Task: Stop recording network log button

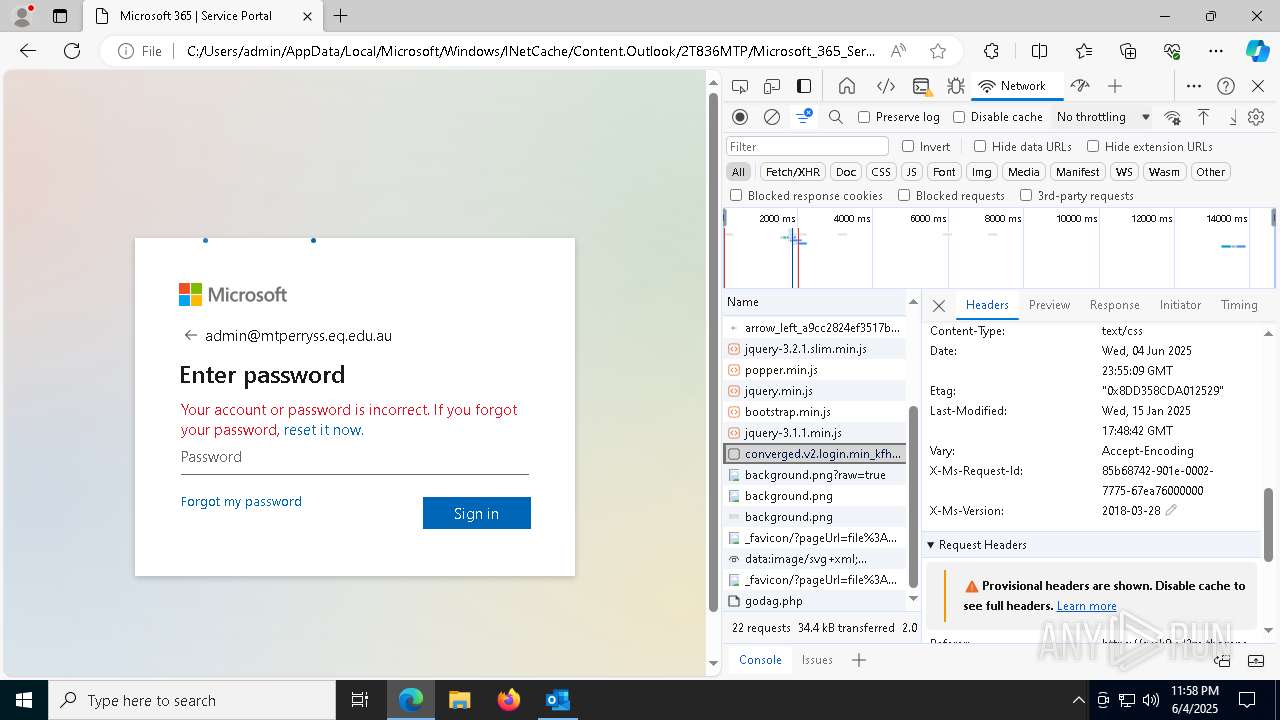Action: 740,117
